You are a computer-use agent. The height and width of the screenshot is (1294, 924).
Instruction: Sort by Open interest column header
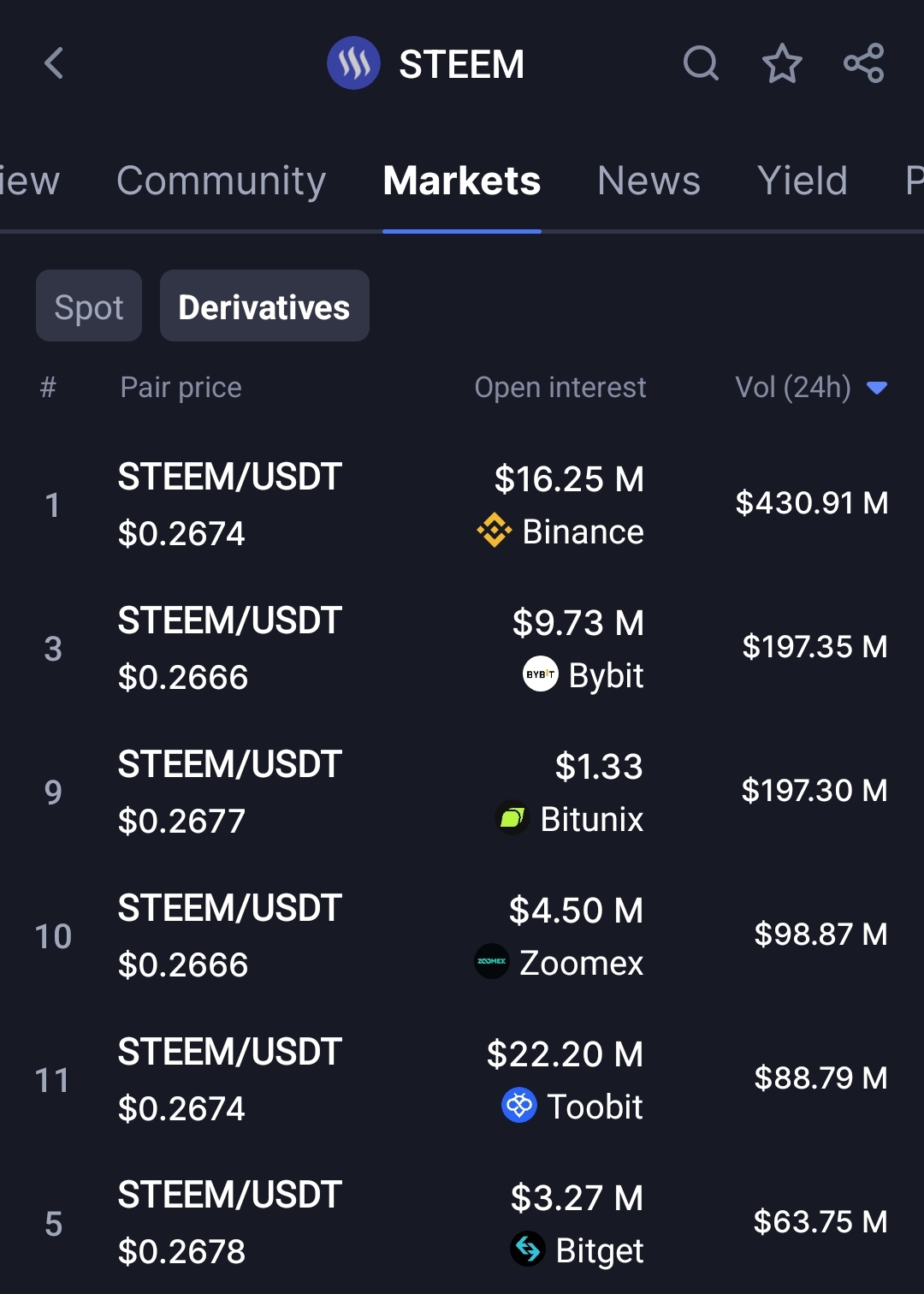pyautogui.click(x=560, y=388)
